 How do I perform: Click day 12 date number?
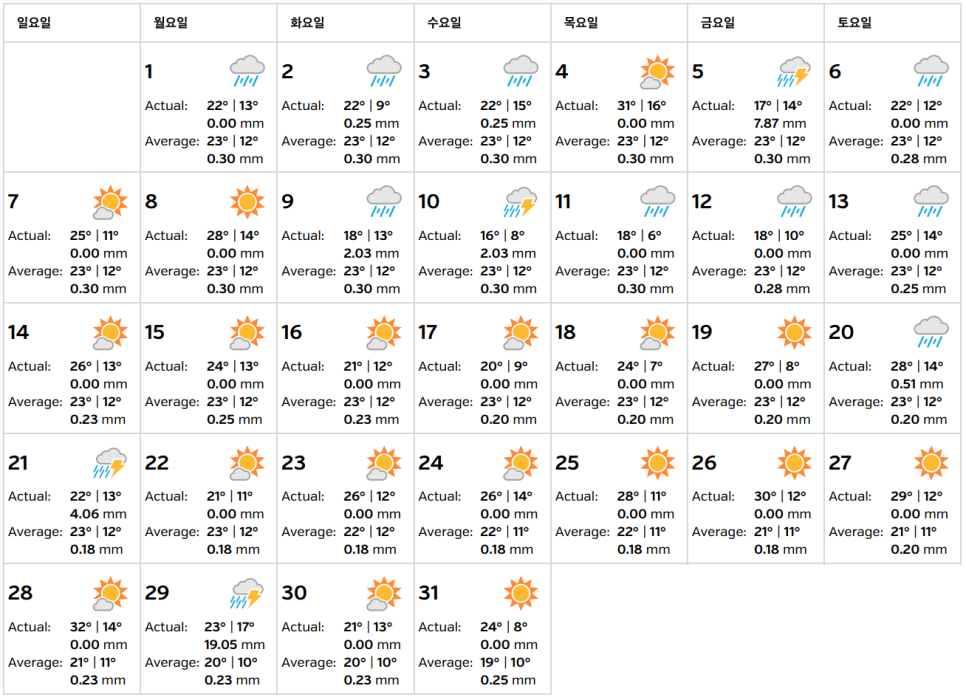702,201
